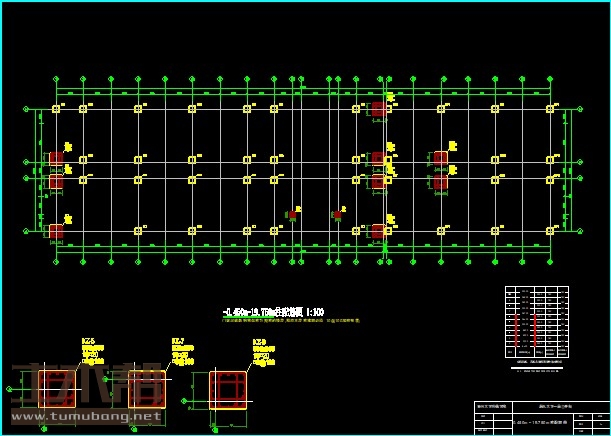This screenshot has width=611, height=436.
Task: Select the yellow column at plan's top-left corner
Action: pyautogui.click(x=56, y=108)
